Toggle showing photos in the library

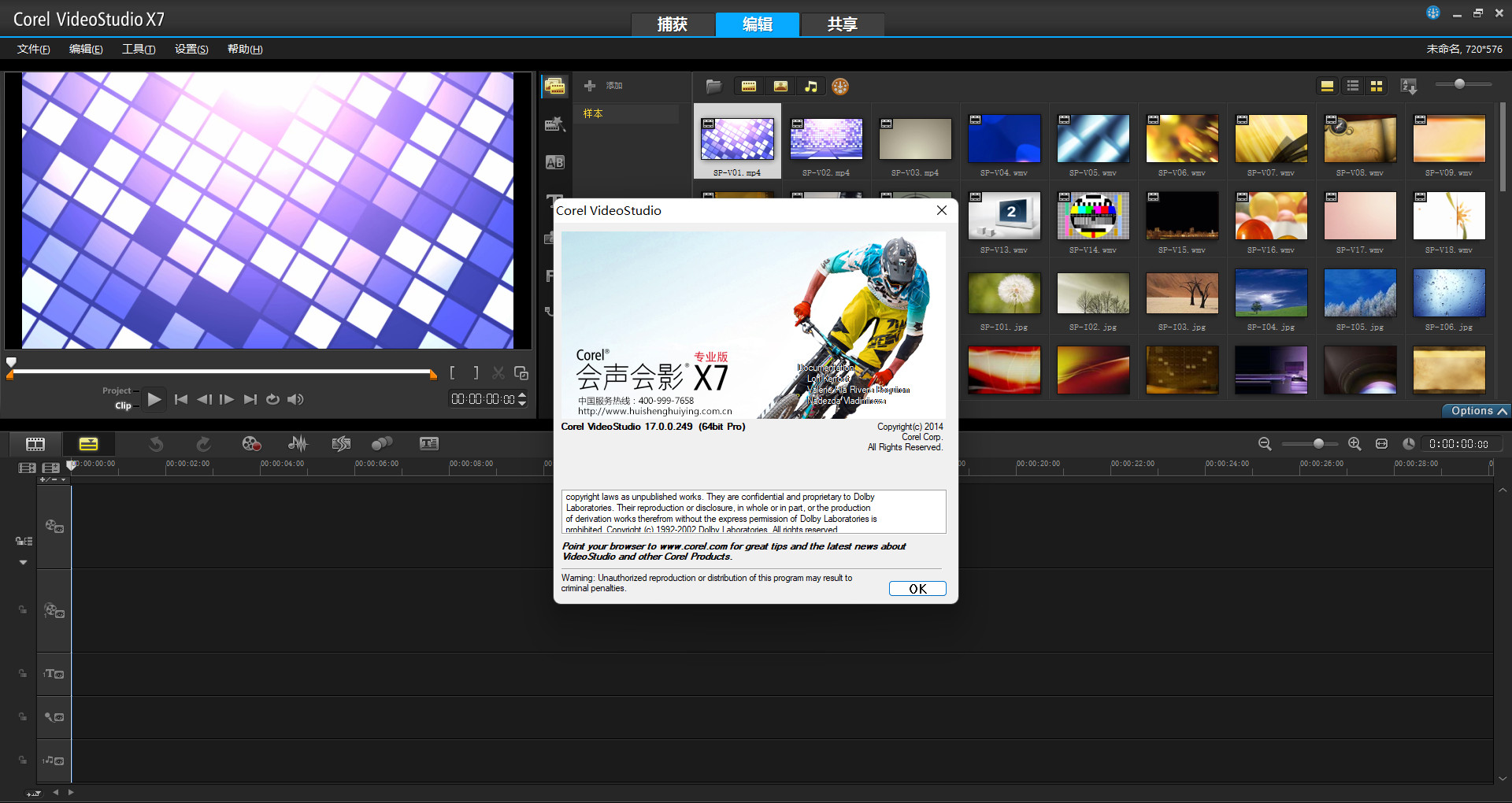tap(780, 87)
